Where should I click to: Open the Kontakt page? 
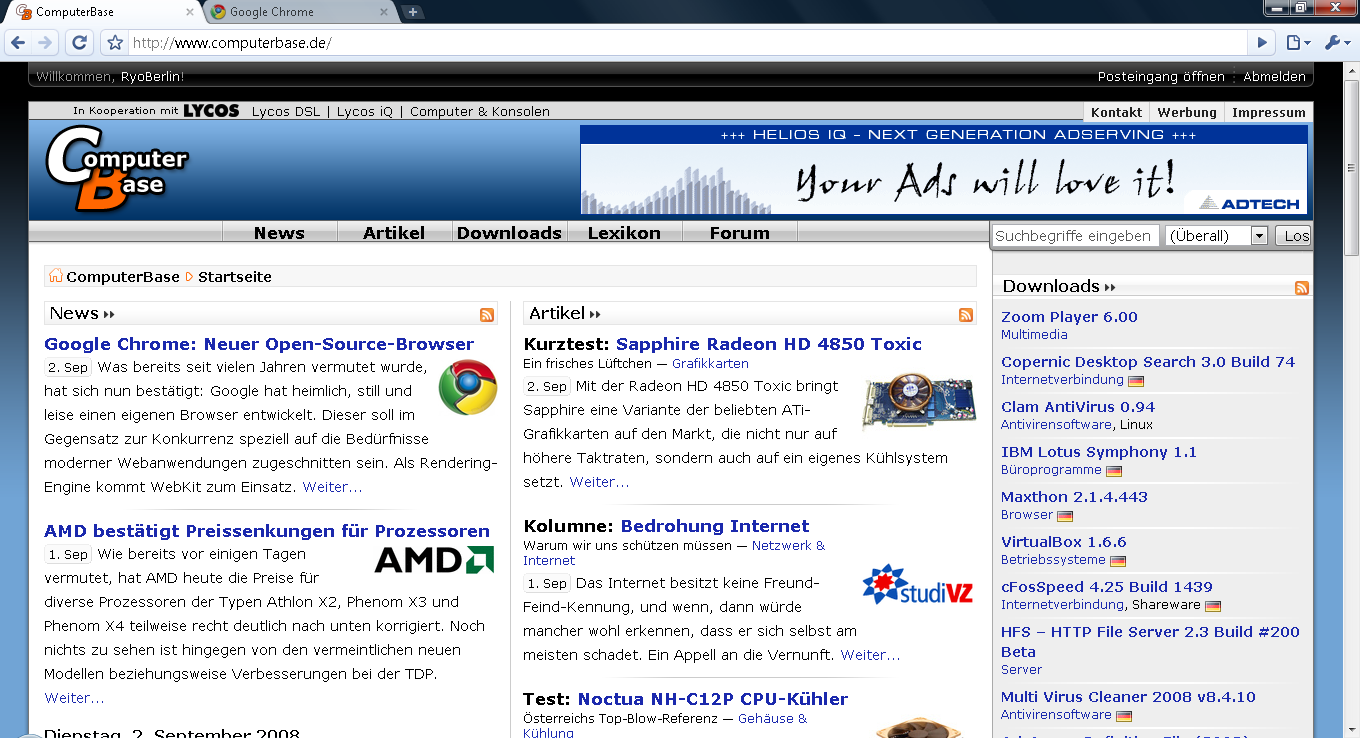coord(1116,112)
